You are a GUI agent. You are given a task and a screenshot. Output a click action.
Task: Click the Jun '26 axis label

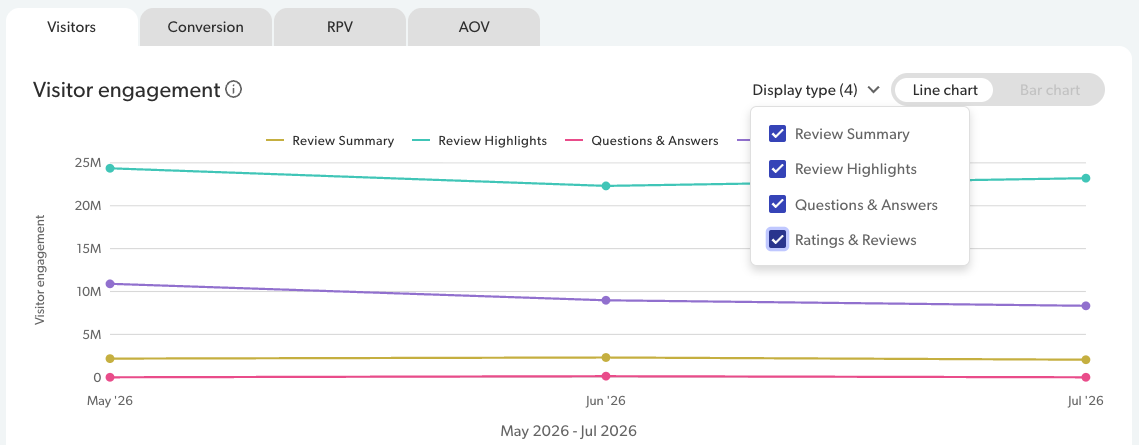click(606, 401)
